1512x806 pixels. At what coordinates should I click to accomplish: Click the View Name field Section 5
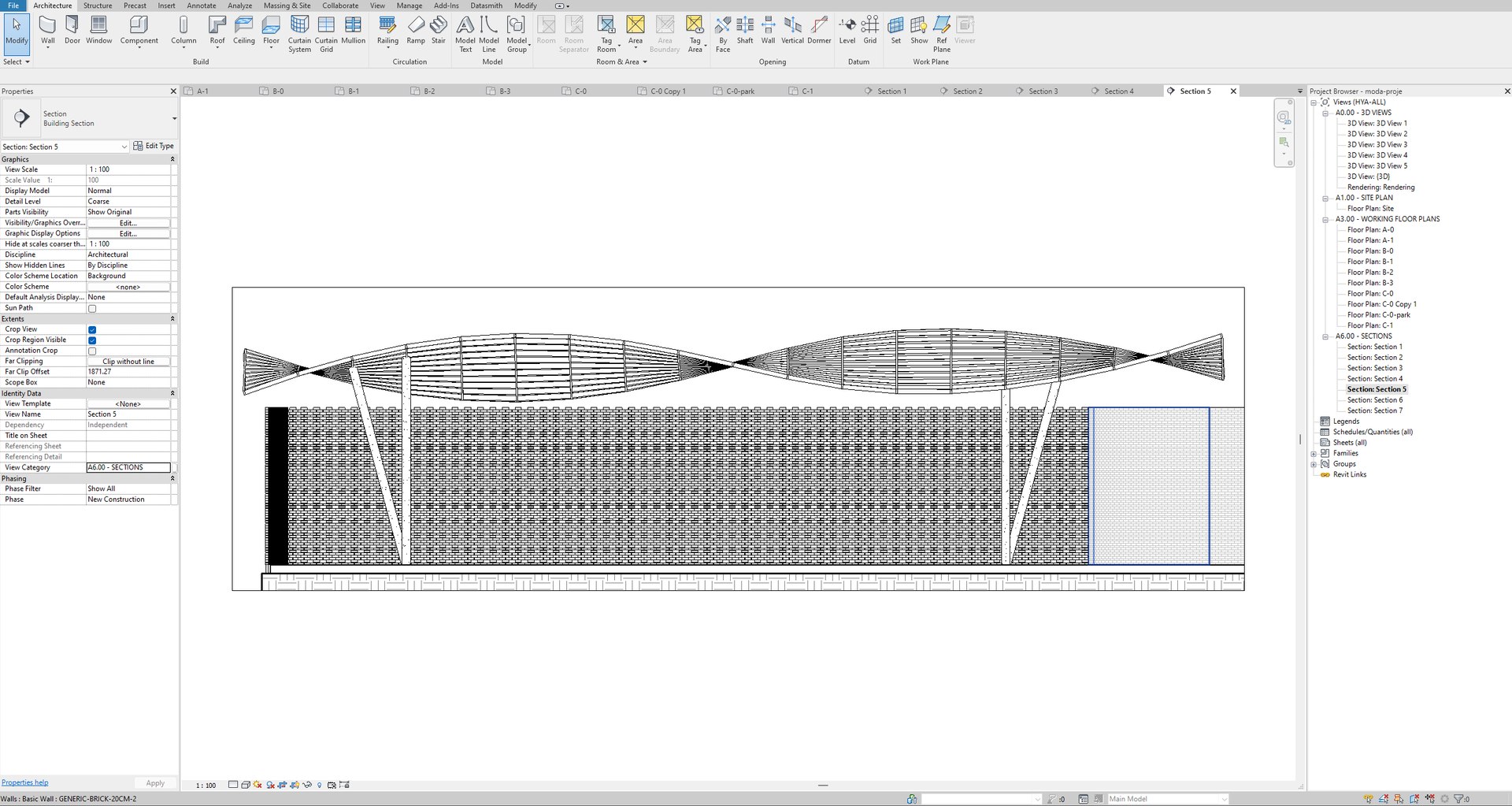coord(128,414)
